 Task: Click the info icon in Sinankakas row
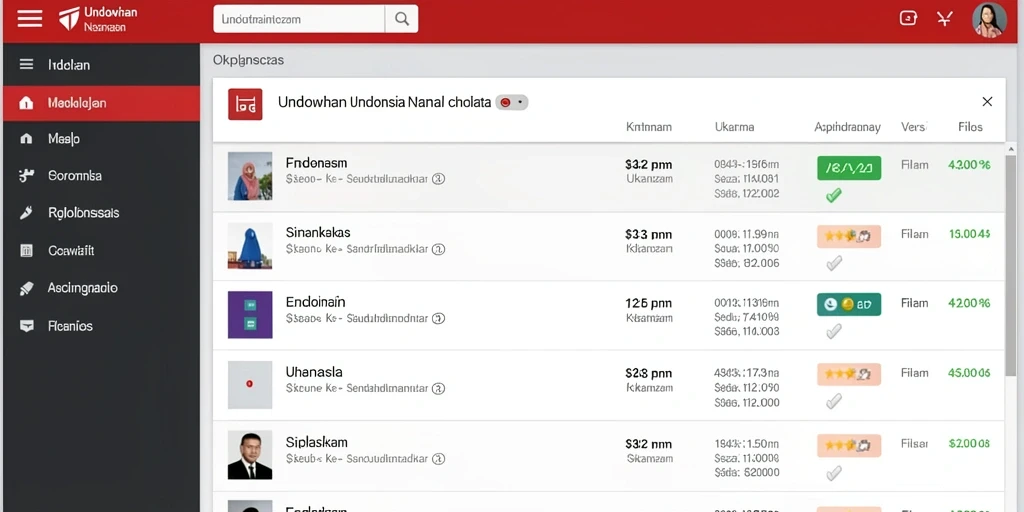point(439,249)
